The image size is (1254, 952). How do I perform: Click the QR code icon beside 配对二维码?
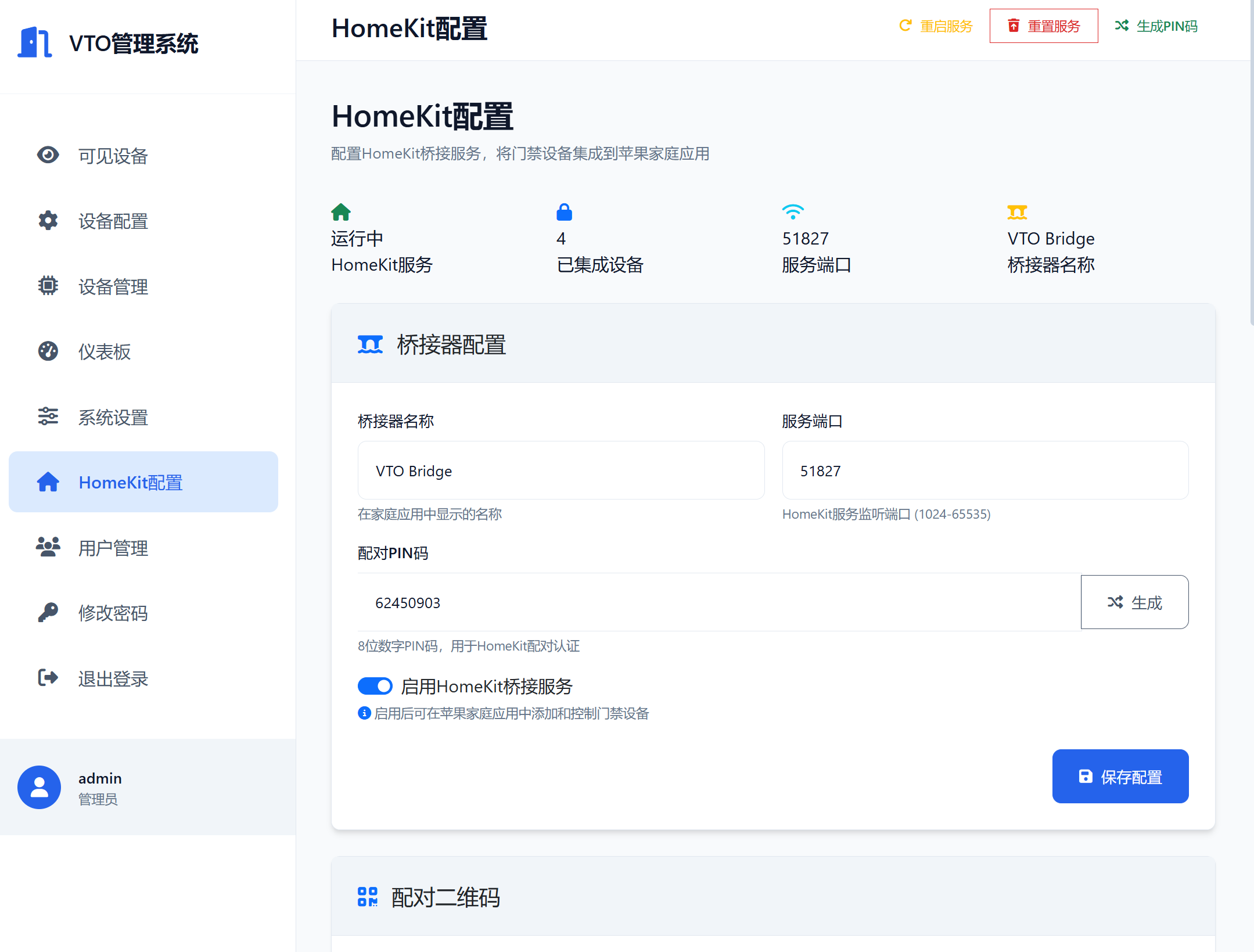point(368,897)
